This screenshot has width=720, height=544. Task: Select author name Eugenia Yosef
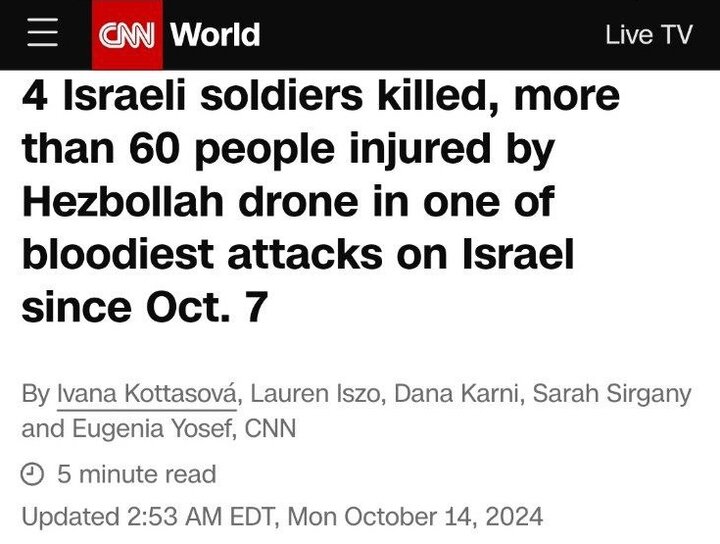coord(152,429)
